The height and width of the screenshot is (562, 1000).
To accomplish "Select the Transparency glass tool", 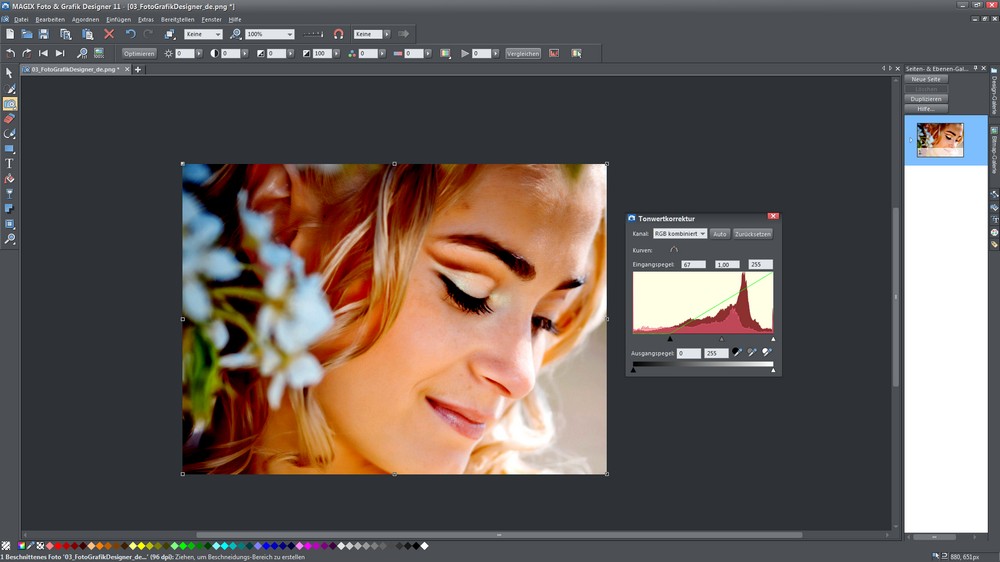I will tap(9, 194).
